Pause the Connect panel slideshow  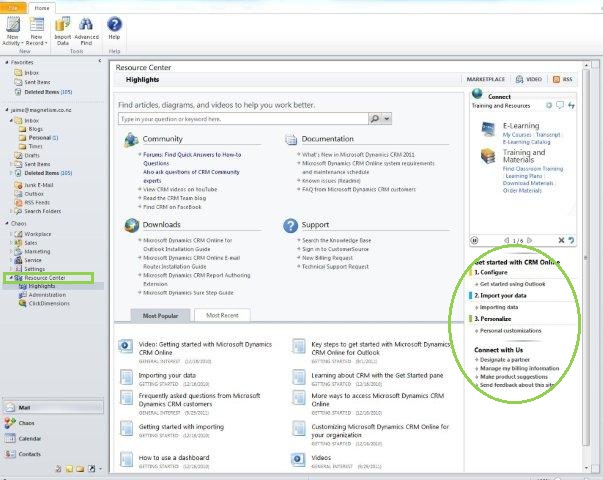tap(475, 241)
